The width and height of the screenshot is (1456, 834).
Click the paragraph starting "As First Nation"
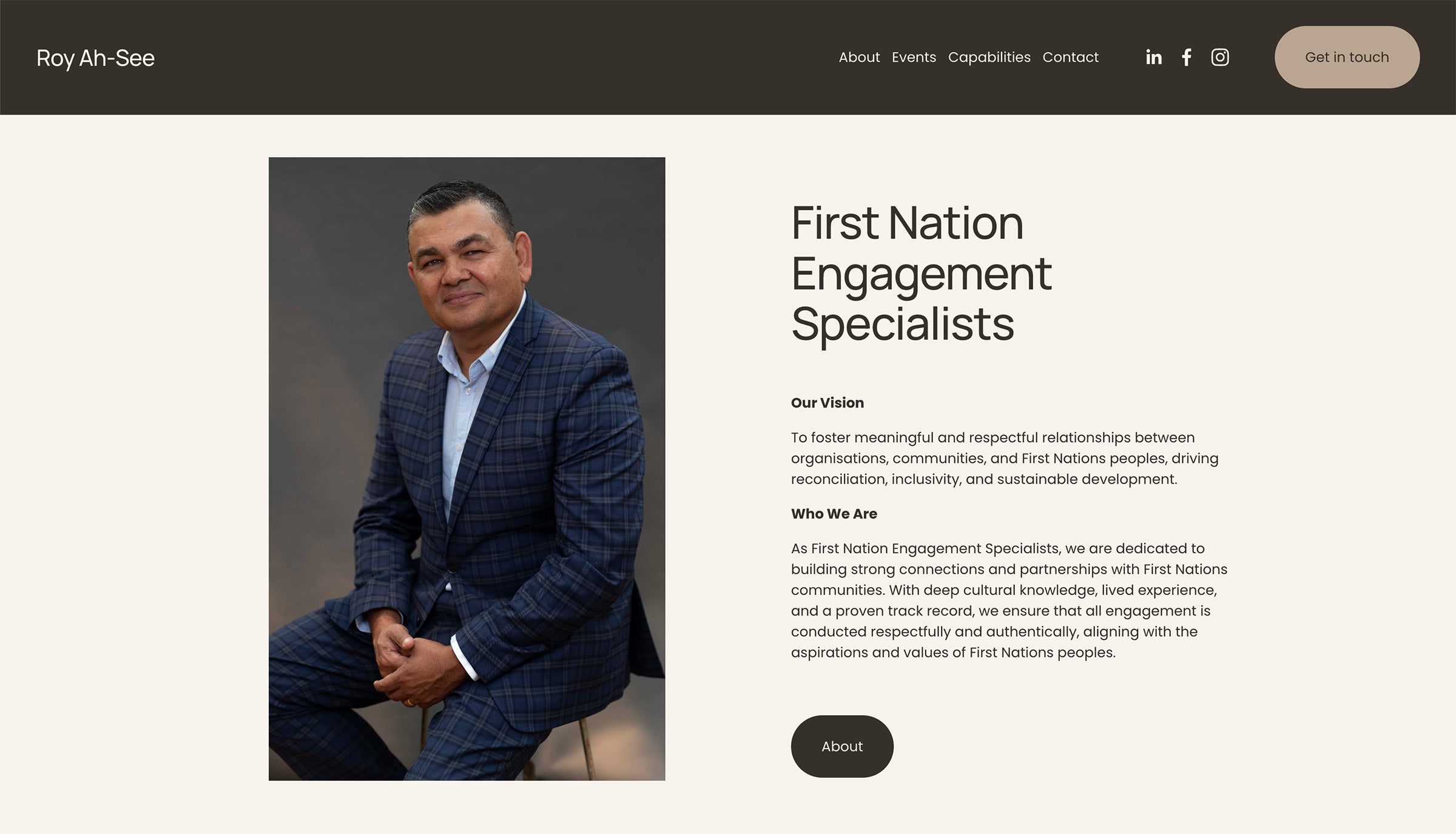point(1008,600)
